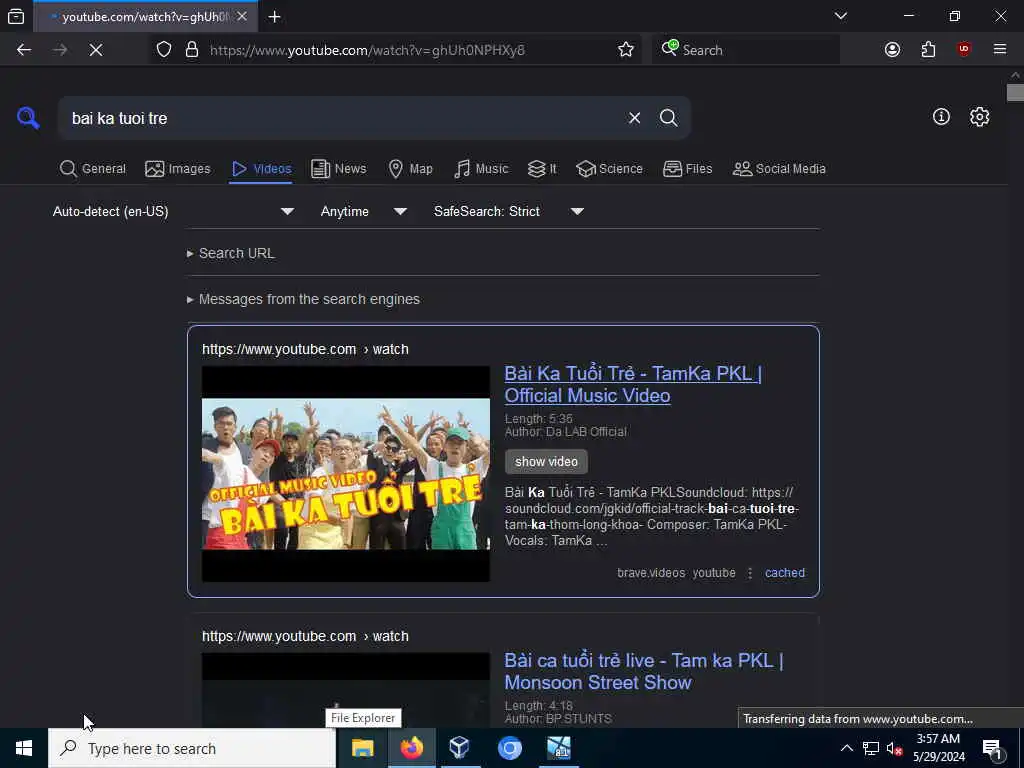
Task: Open the Social Media category tab
Action: tap(779, 168)
